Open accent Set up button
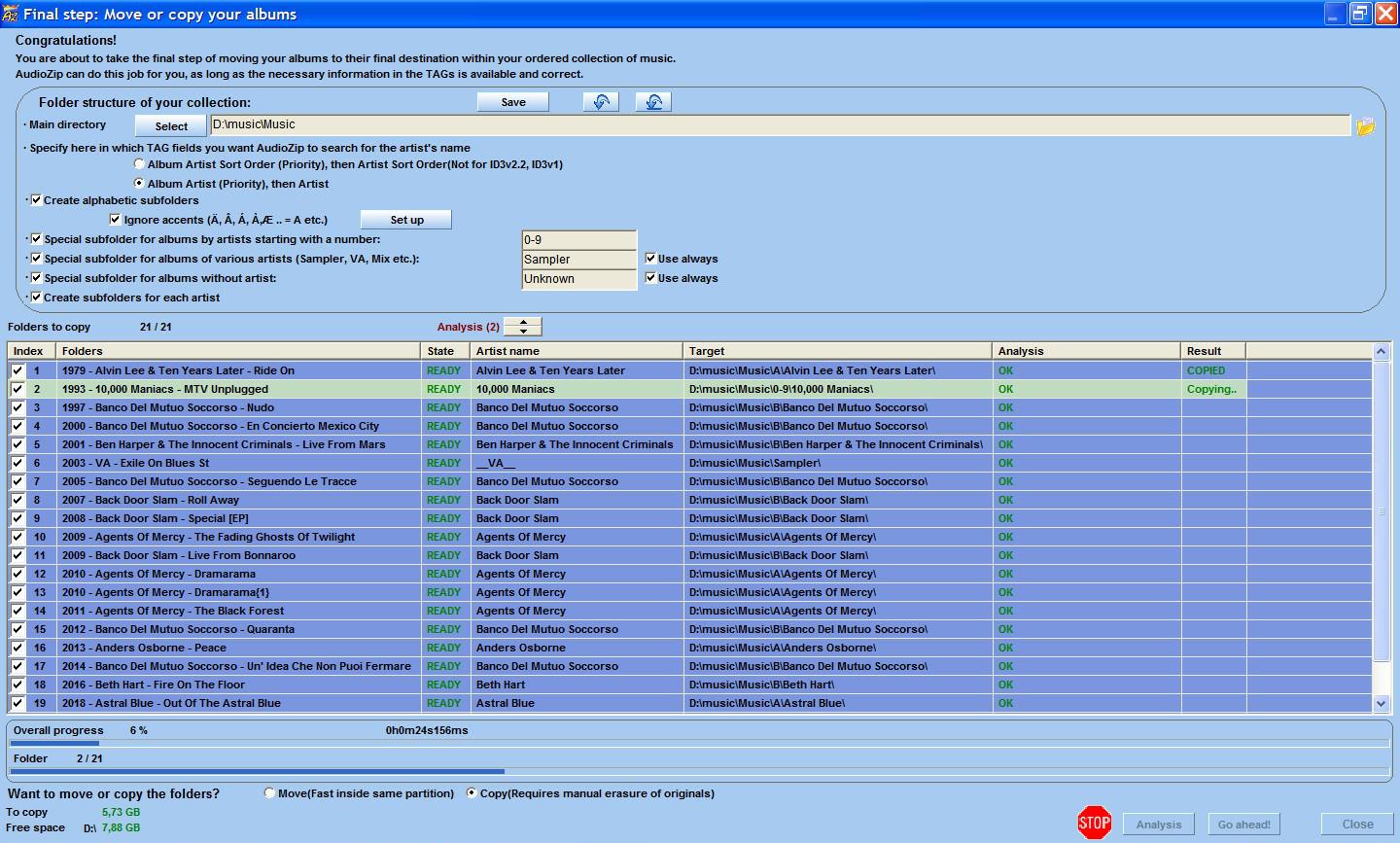Screen dimensions: 1400x843 tap(406, 220)
